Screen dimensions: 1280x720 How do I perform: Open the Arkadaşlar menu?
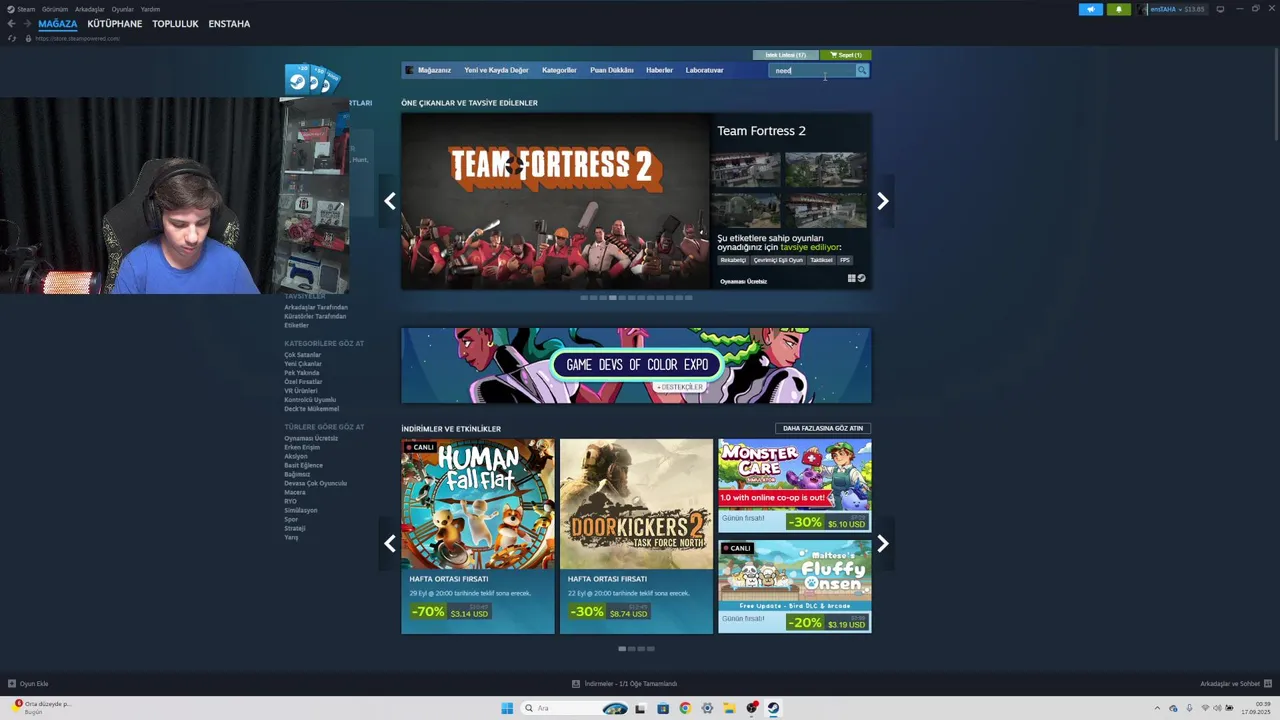click(89, 9)
